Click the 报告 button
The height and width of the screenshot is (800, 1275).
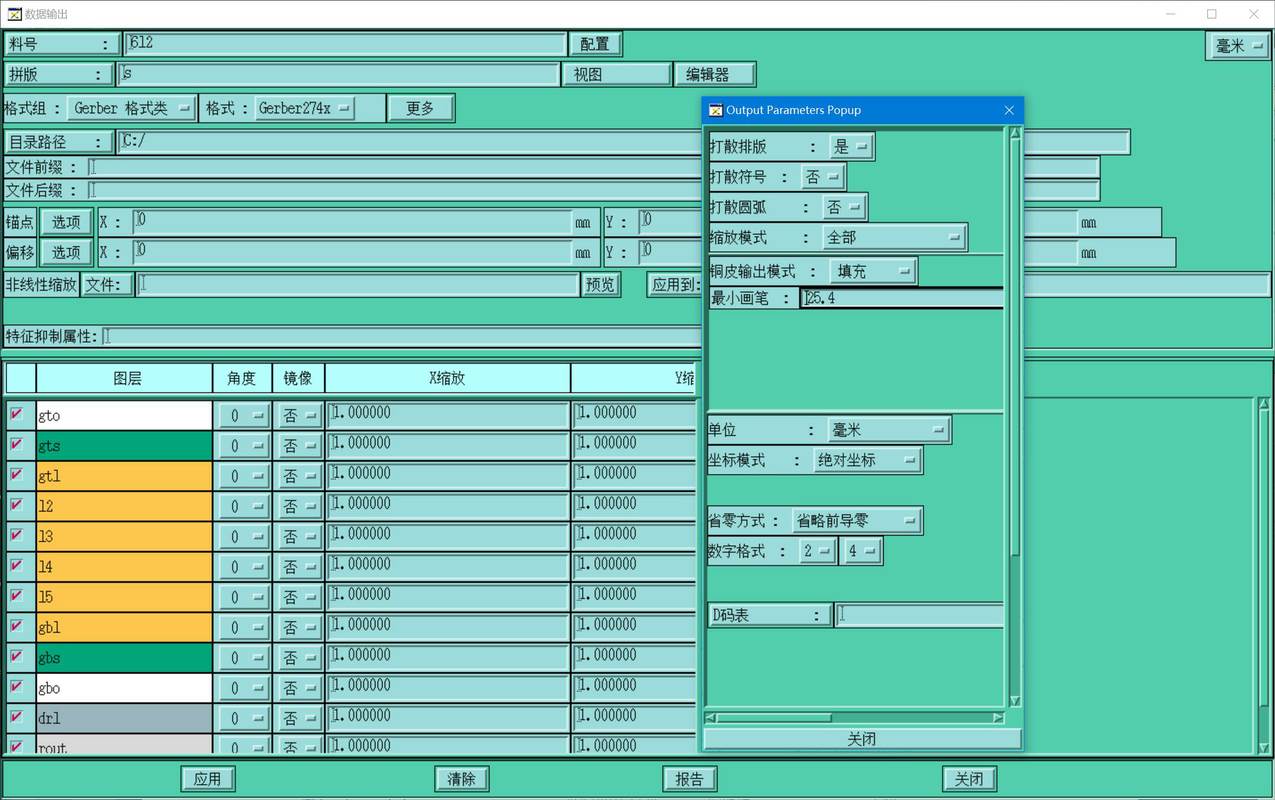(x=690, y=779)
